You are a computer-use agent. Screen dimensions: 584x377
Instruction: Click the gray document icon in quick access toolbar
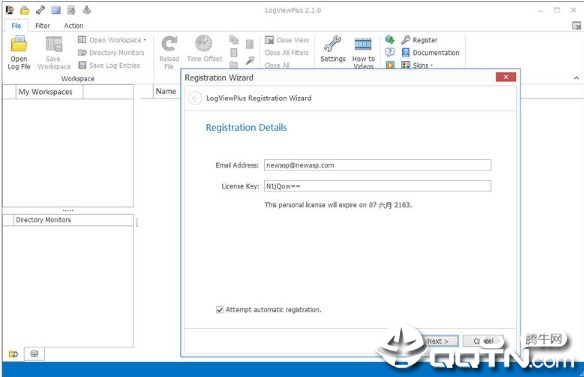tap(71, 10)
